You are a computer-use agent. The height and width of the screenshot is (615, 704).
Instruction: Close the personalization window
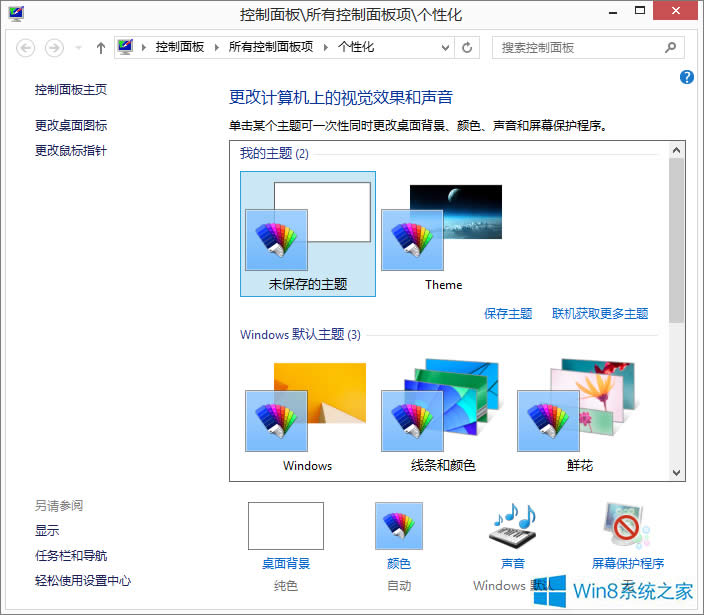[675, 10]
